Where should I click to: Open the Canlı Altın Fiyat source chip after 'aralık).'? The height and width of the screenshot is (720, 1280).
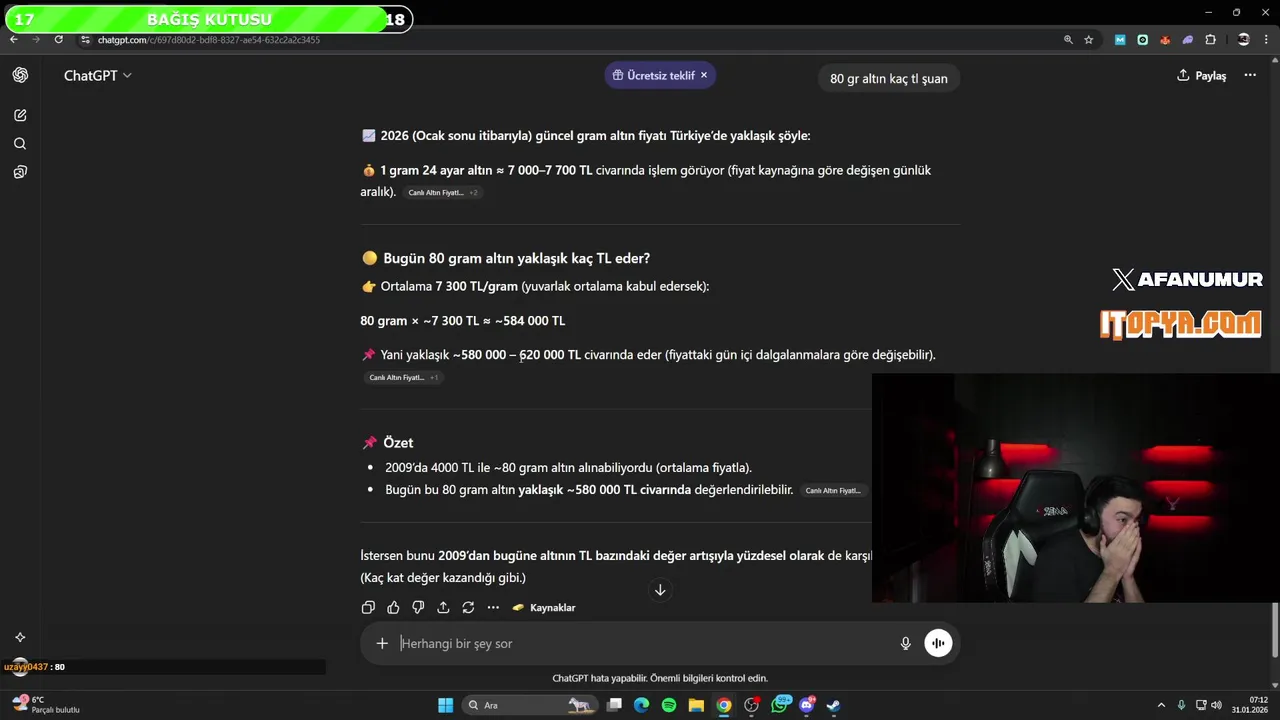443,192
